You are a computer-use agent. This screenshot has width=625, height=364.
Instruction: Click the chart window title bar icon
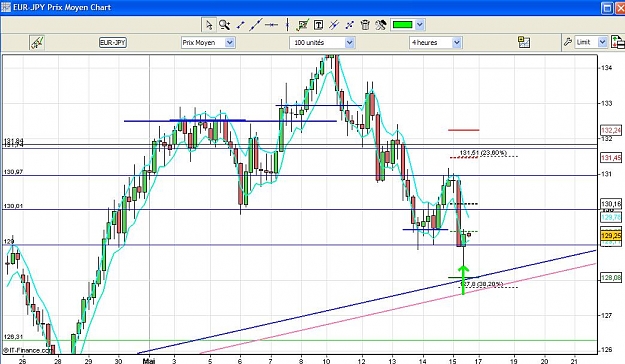click(x=6, y=7)
